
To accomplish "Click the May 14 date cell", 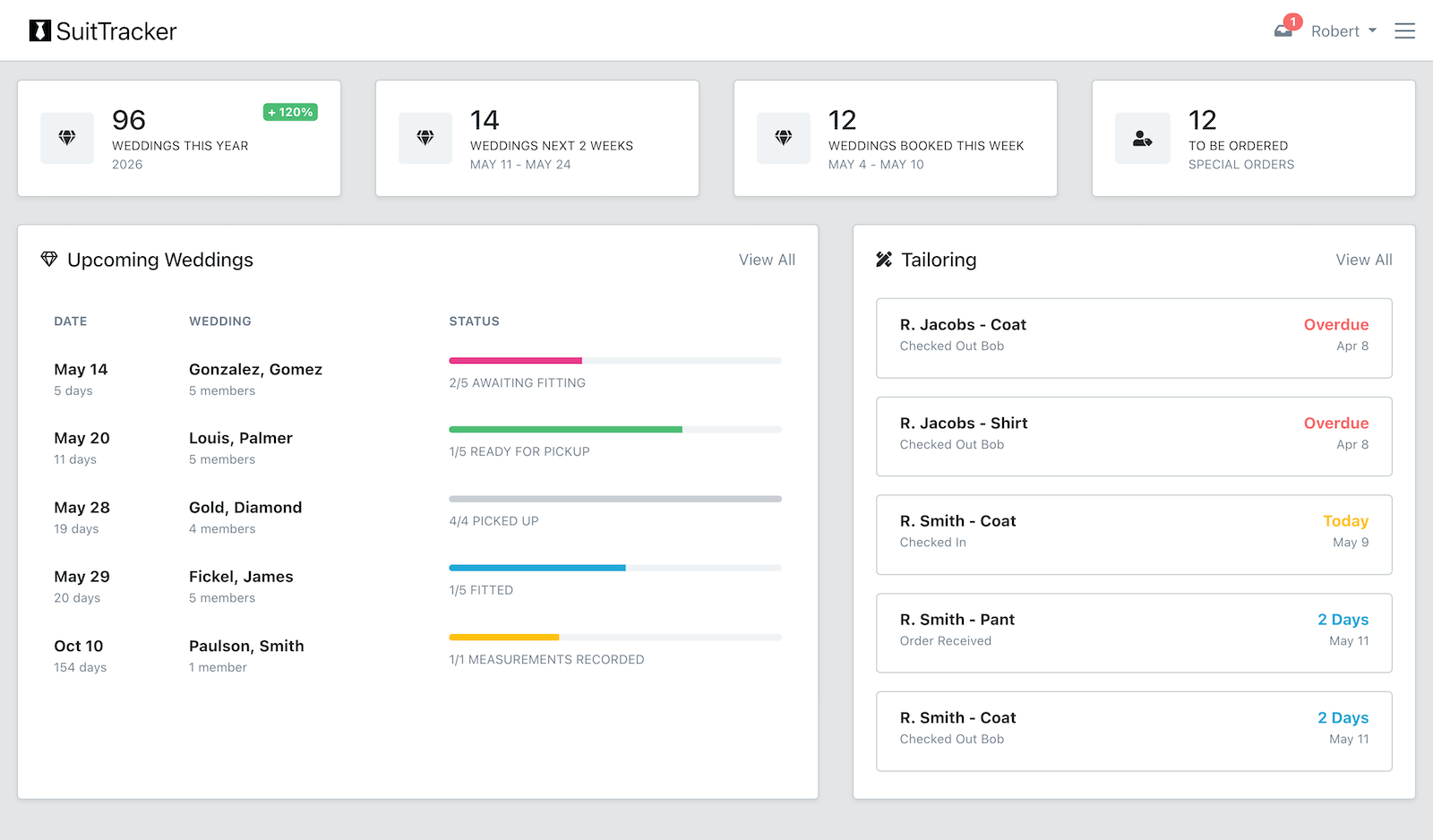I will 81,369.
